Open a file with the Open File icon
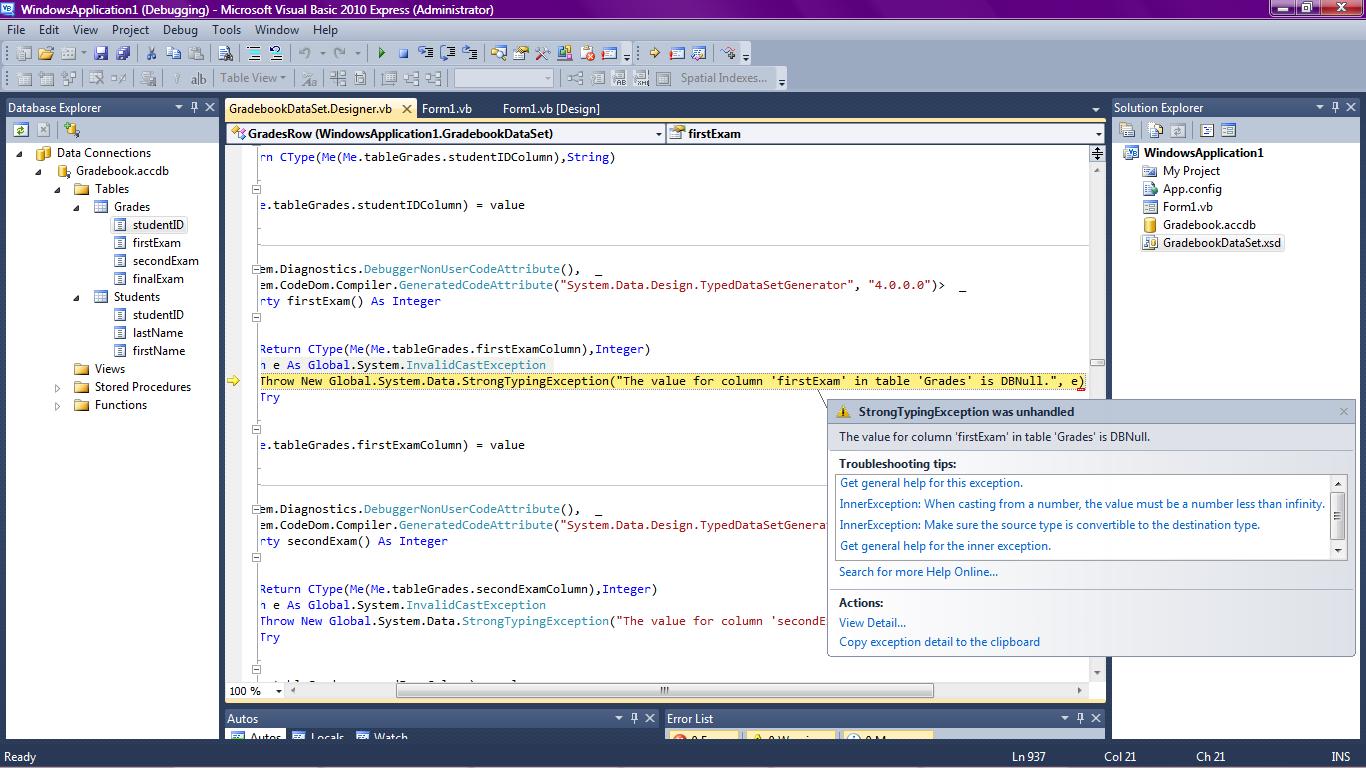The width and height of the screenshot is (1366, 768). tap(45, 53)
